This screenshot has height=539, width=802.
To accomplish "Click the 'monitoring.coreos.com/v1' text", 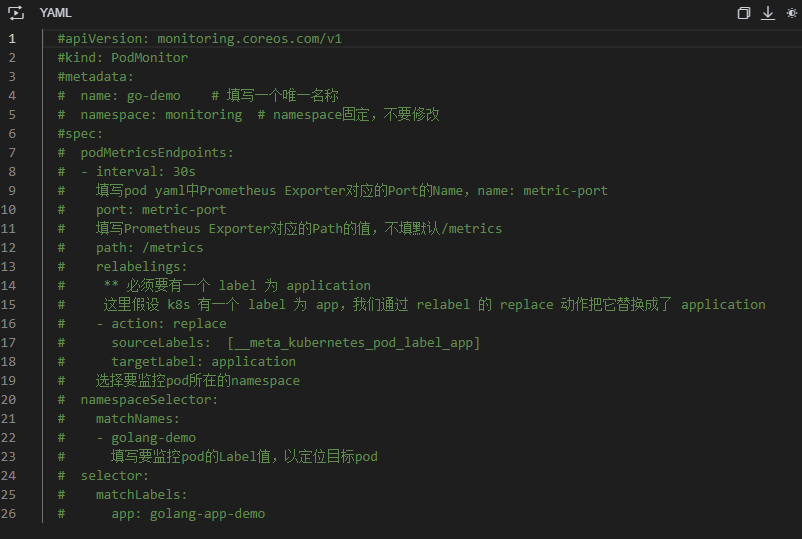I will point(250,39).
